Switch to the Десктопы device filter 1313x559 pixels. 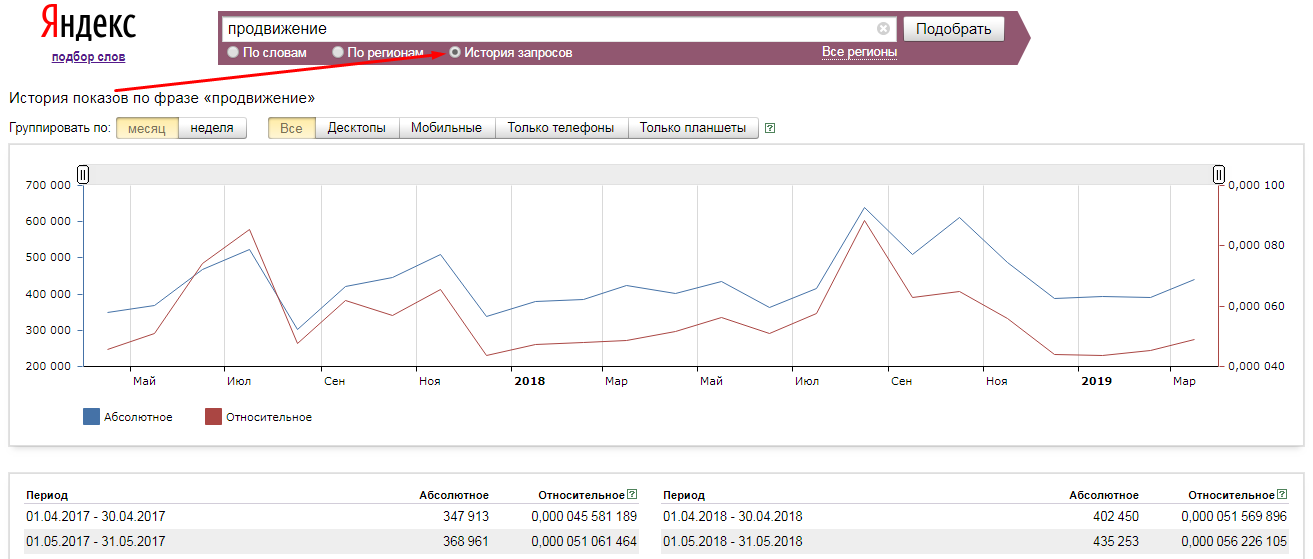[x=357, y=128]
